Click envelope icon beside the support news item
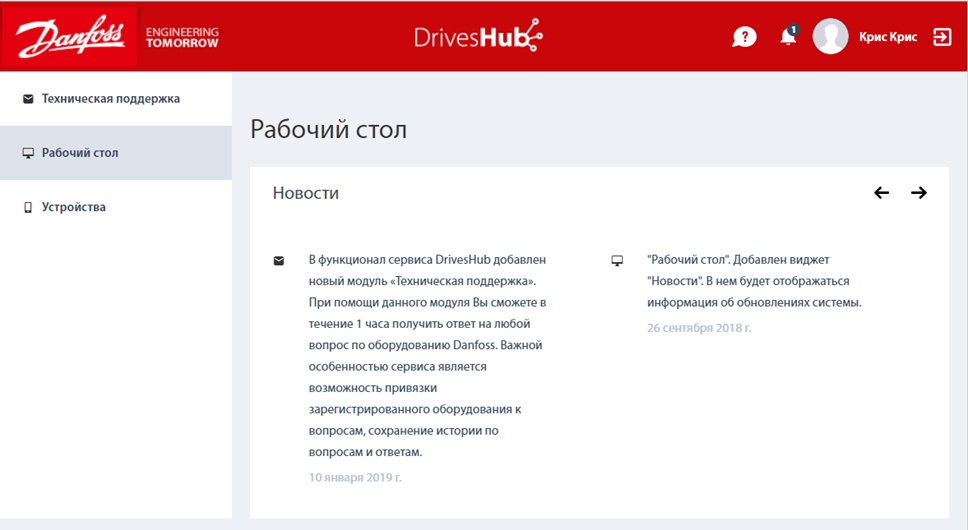This screenshot has width=968, height=530. [x=279, y=261]
